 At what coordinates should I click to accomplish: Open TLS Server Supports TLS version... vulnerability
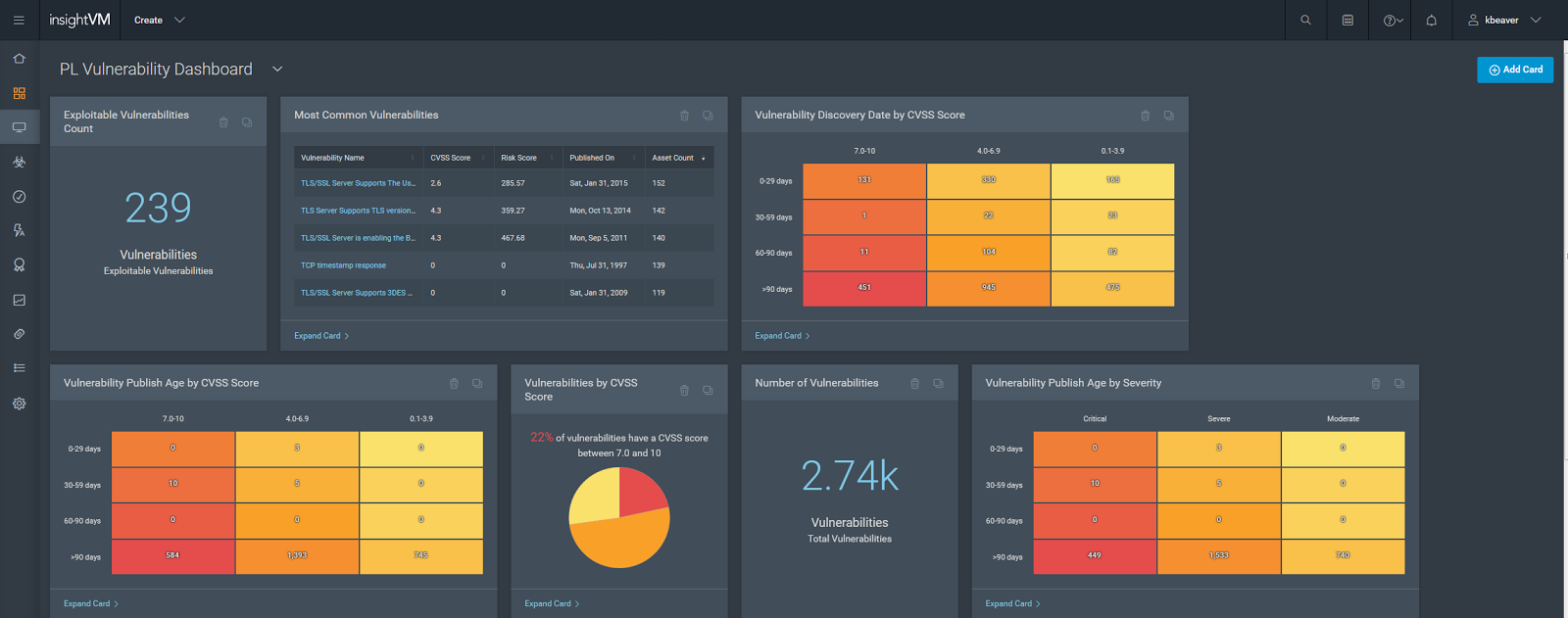click(358, 211)
